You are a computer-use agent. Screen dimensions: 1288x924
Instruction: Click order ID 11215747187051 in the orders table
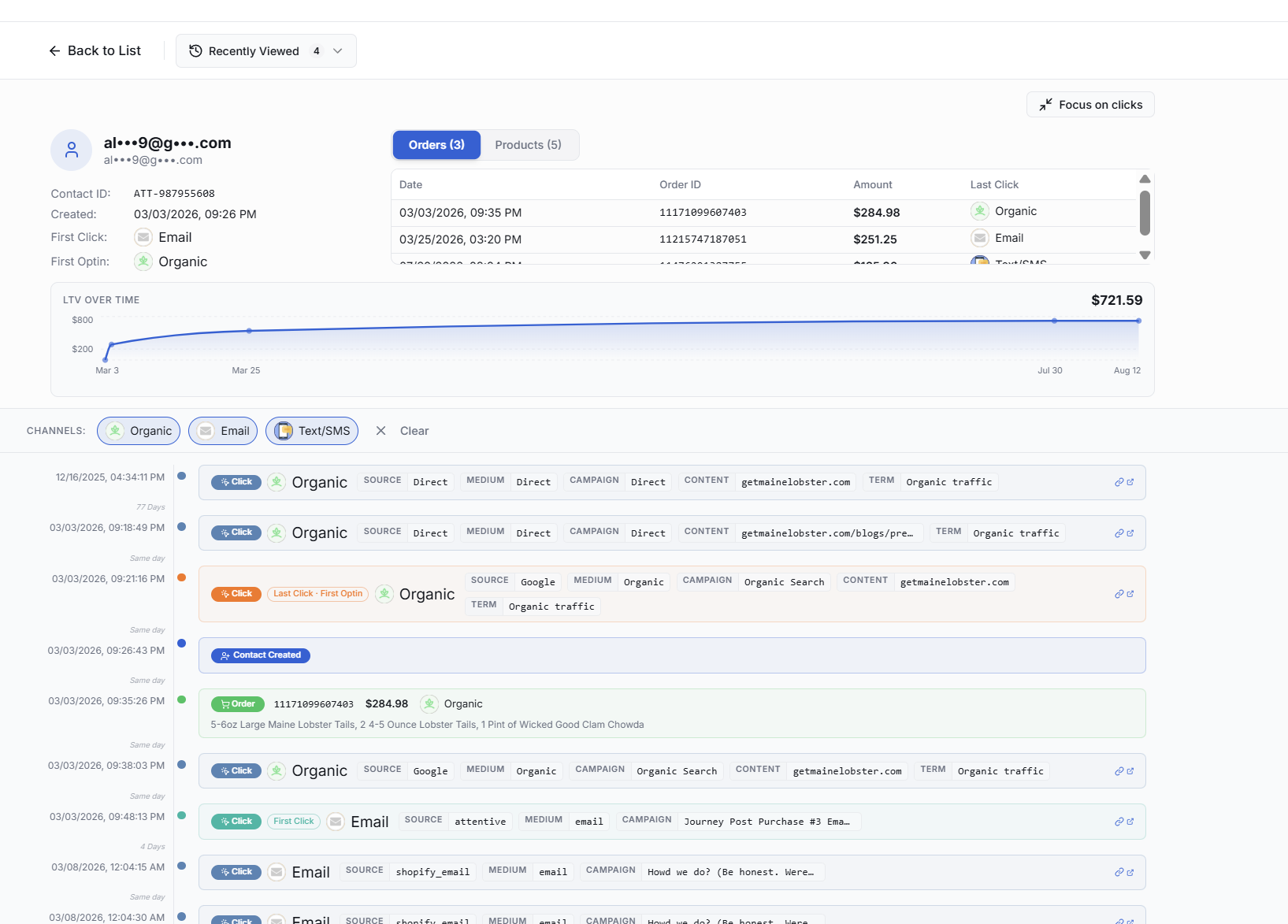703,239
